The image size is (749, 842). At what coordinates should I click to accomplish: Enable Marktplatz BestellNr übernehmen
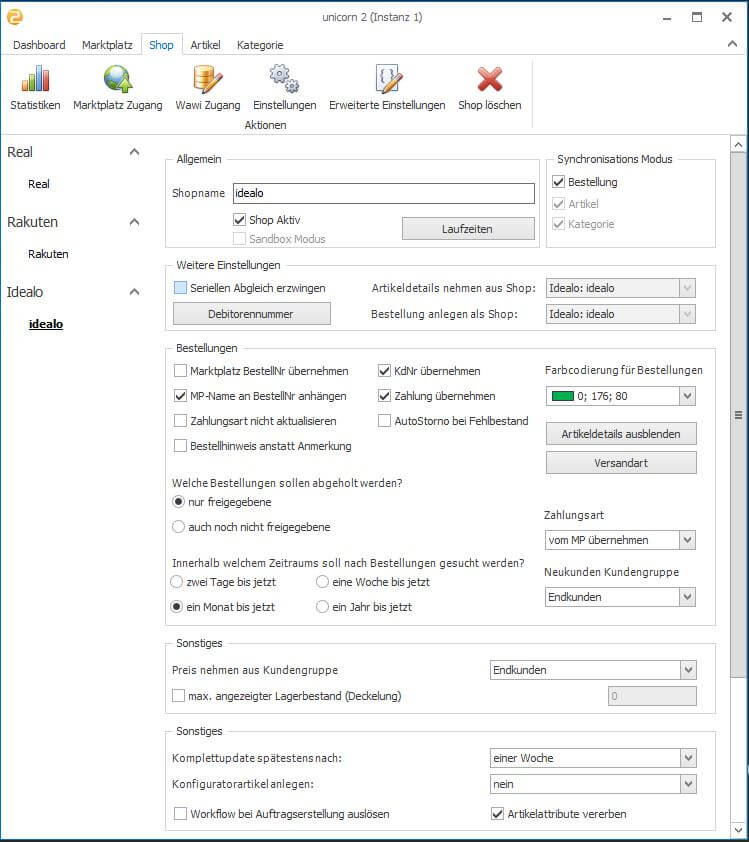180,371
